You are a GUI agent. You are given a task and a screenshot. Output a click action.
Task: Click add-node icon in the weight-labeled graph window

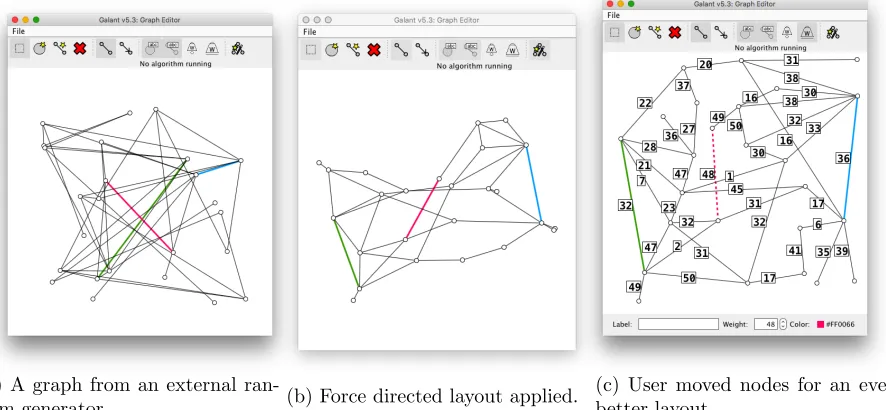635,32
